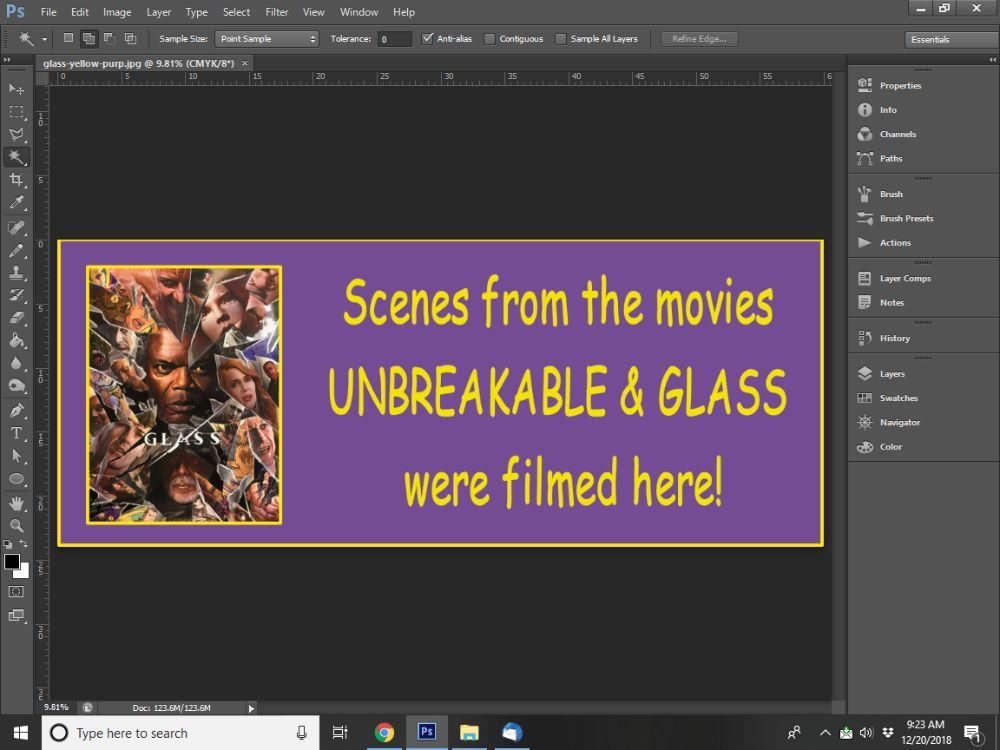Select the Path Selection tool
This screenshot has height=750, width=1000.
17,456
